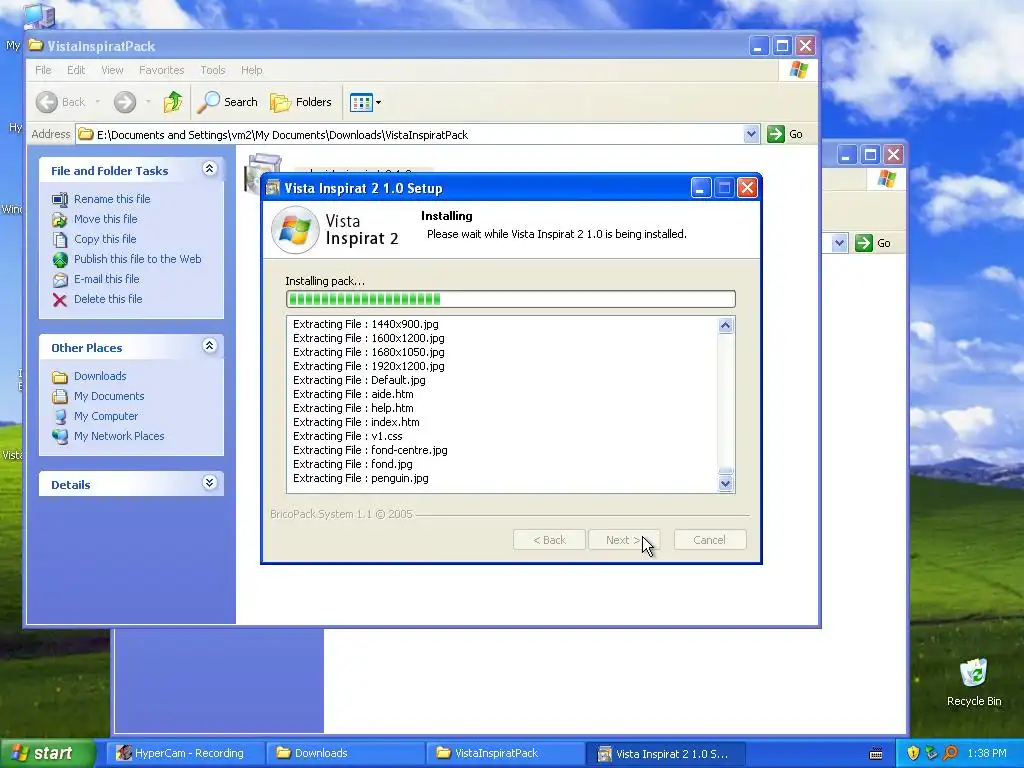Viewport: 1024px width, 768px height.
Task: Click the log list scroll down arrow
Action: [726, 484]
